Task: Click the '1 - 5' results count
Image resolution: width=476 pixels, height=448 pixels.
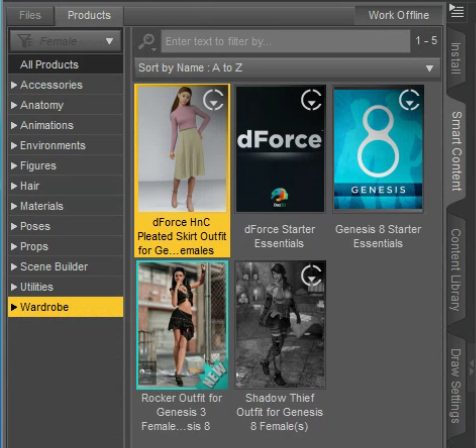Action: [426, 41]
